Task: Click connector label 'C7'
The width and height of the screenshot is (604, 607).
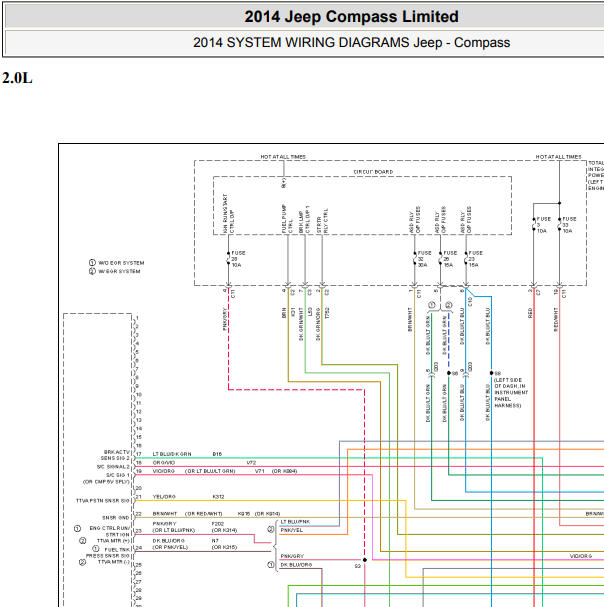Action: [539, 293]
